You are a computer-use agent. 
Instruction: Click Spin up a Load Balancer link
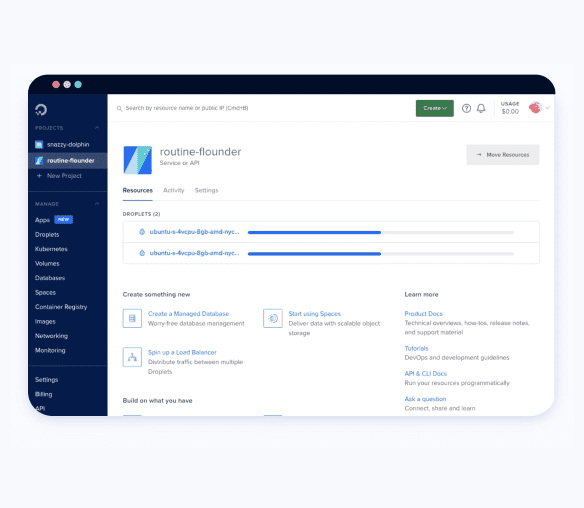[x=182, y=352]
